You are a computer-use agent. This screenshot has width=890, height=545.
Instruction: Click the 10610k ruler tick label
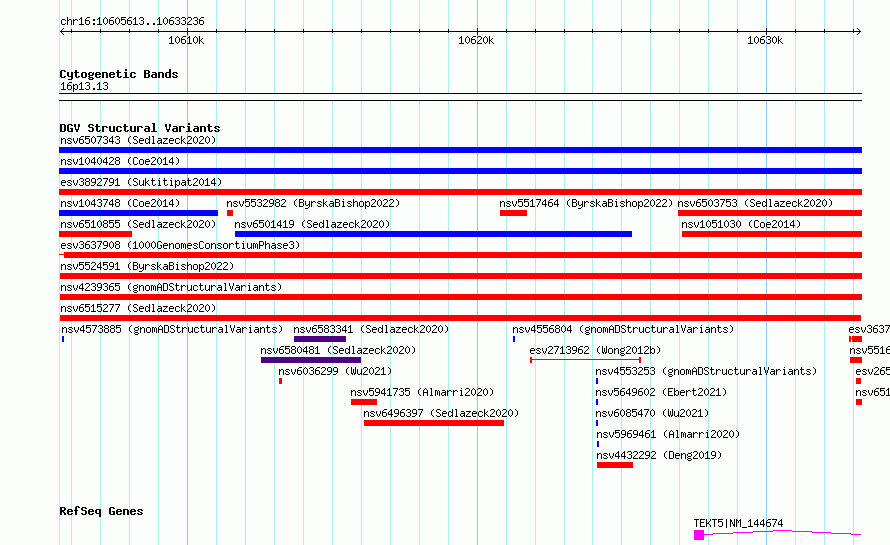click(186, 40)
